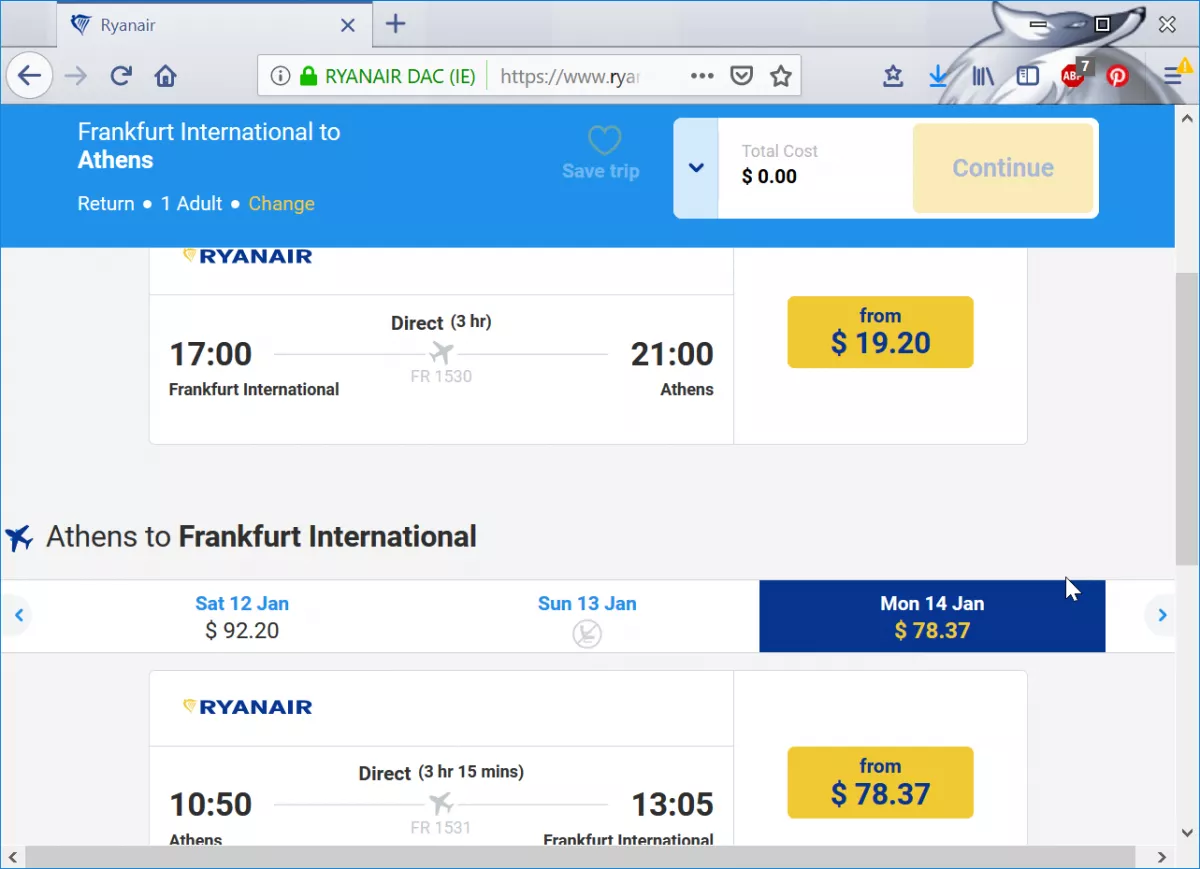Open the Library icon in toolbar

pos(982,76)
